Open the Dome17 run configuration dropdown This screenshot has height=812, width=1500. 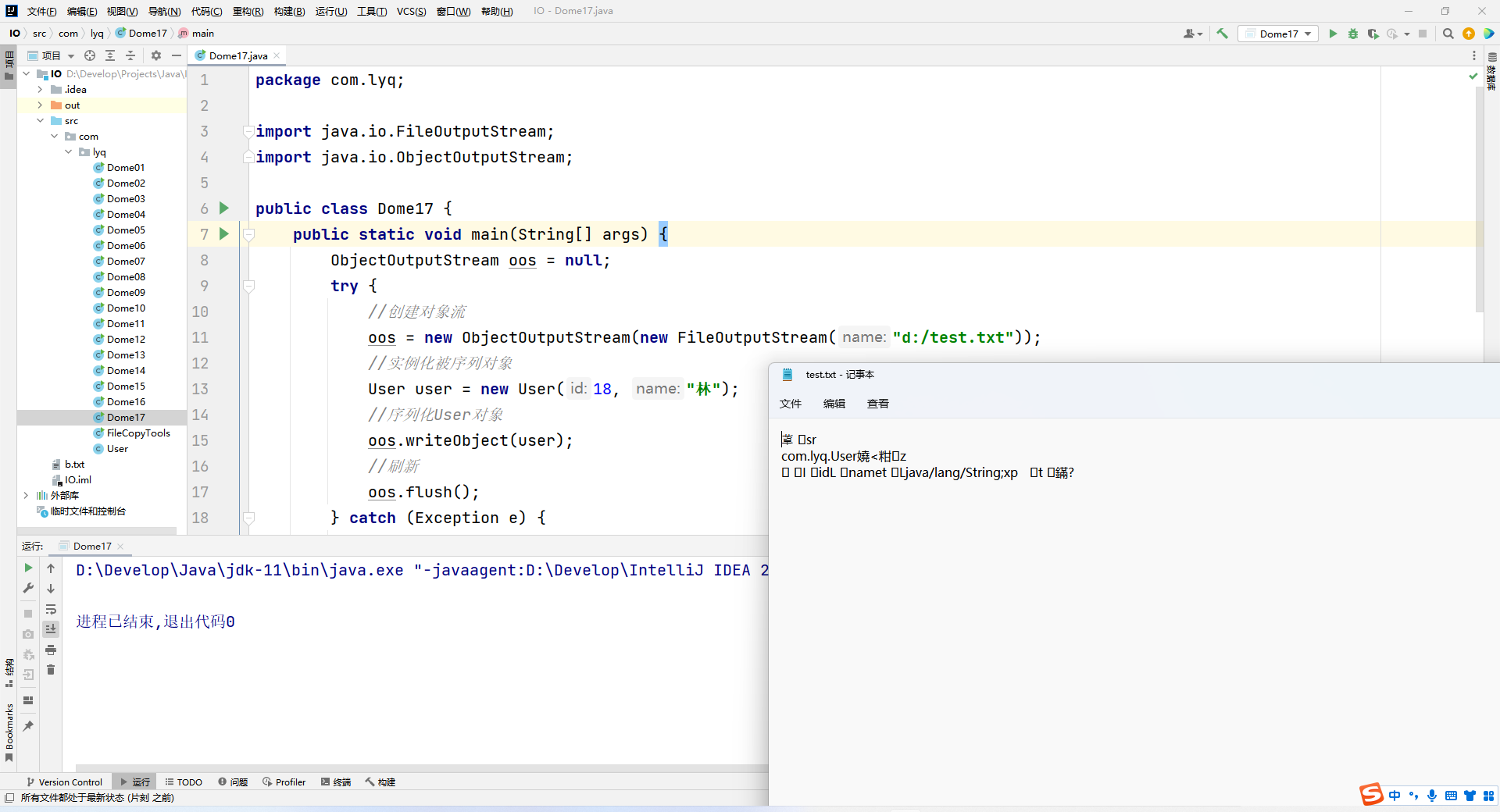tap(1278, 34)
